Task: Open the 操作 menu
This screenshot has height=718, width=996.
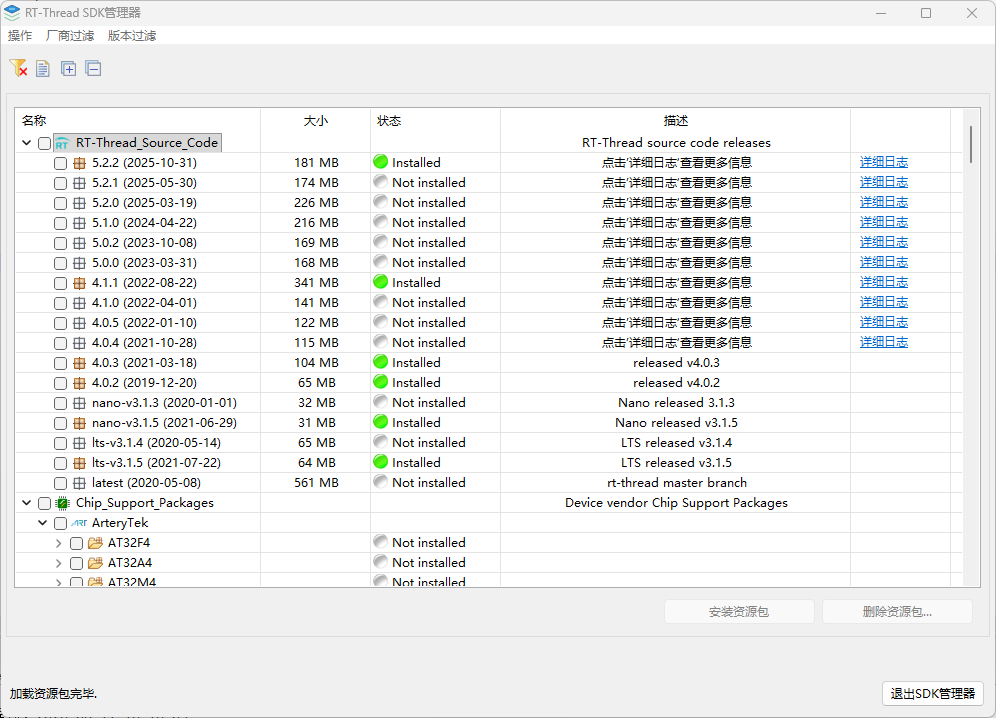Action: tap(20, 36)
